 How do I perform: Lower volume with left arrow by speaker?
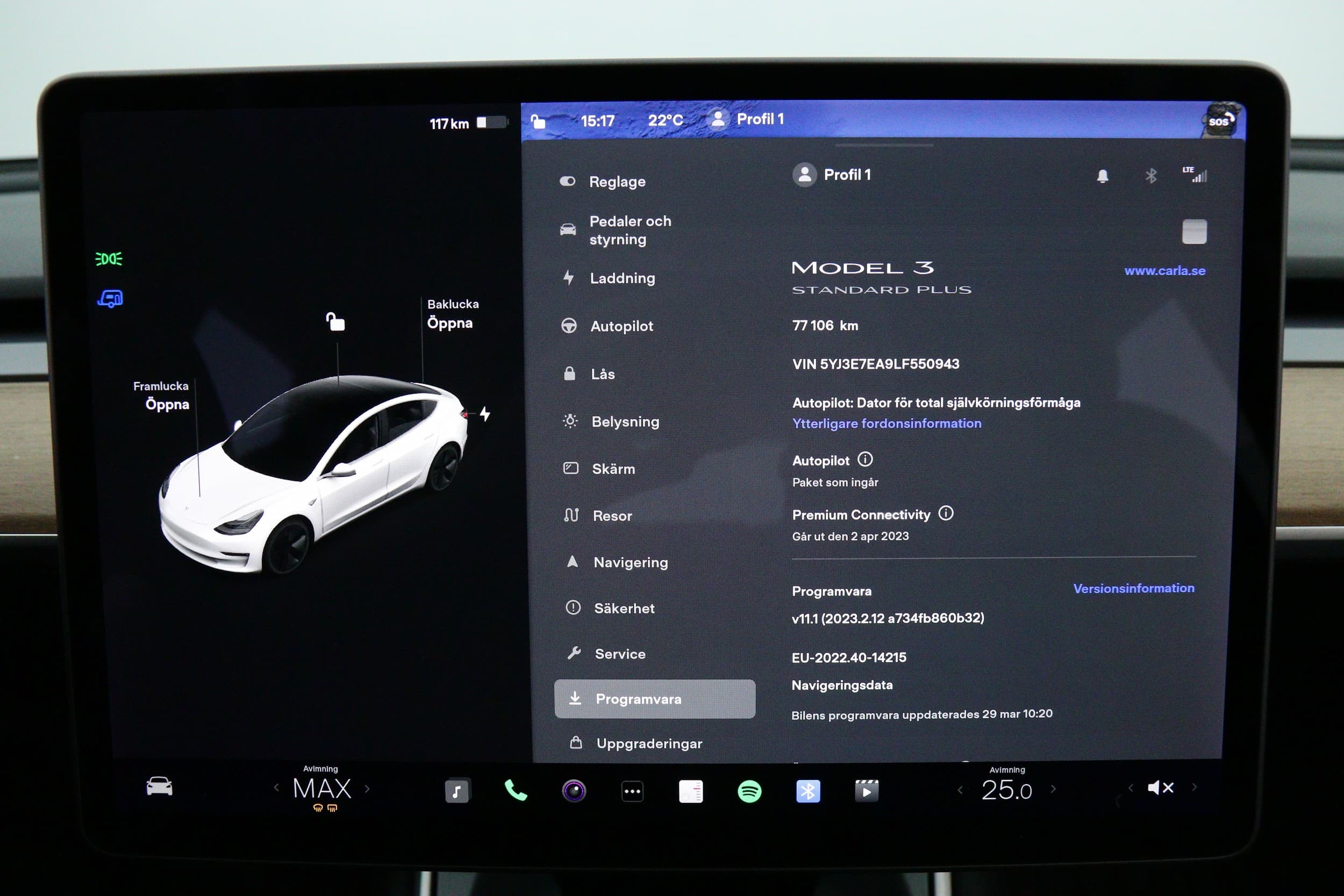[x=1130, y=787]
